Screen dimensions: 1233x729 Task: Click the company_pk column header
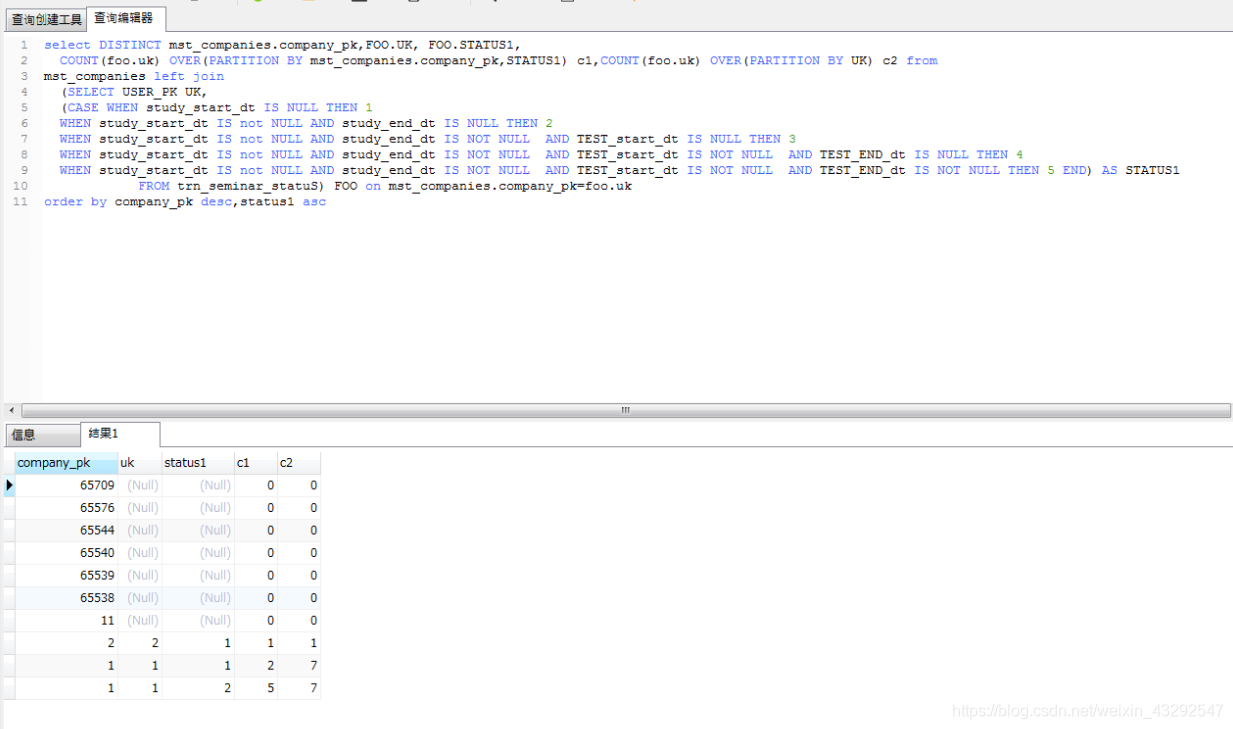click(x=67, y=463)
